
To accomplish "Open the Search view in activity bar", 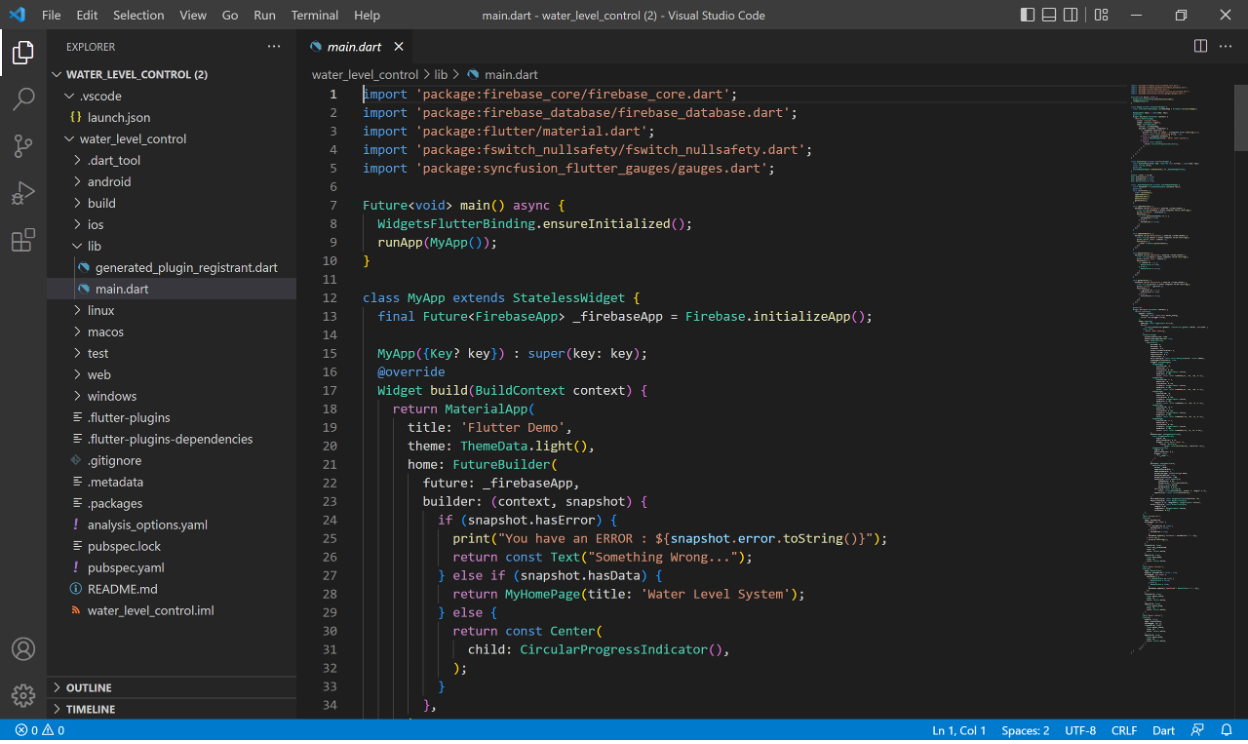I will tap(23, 99).
